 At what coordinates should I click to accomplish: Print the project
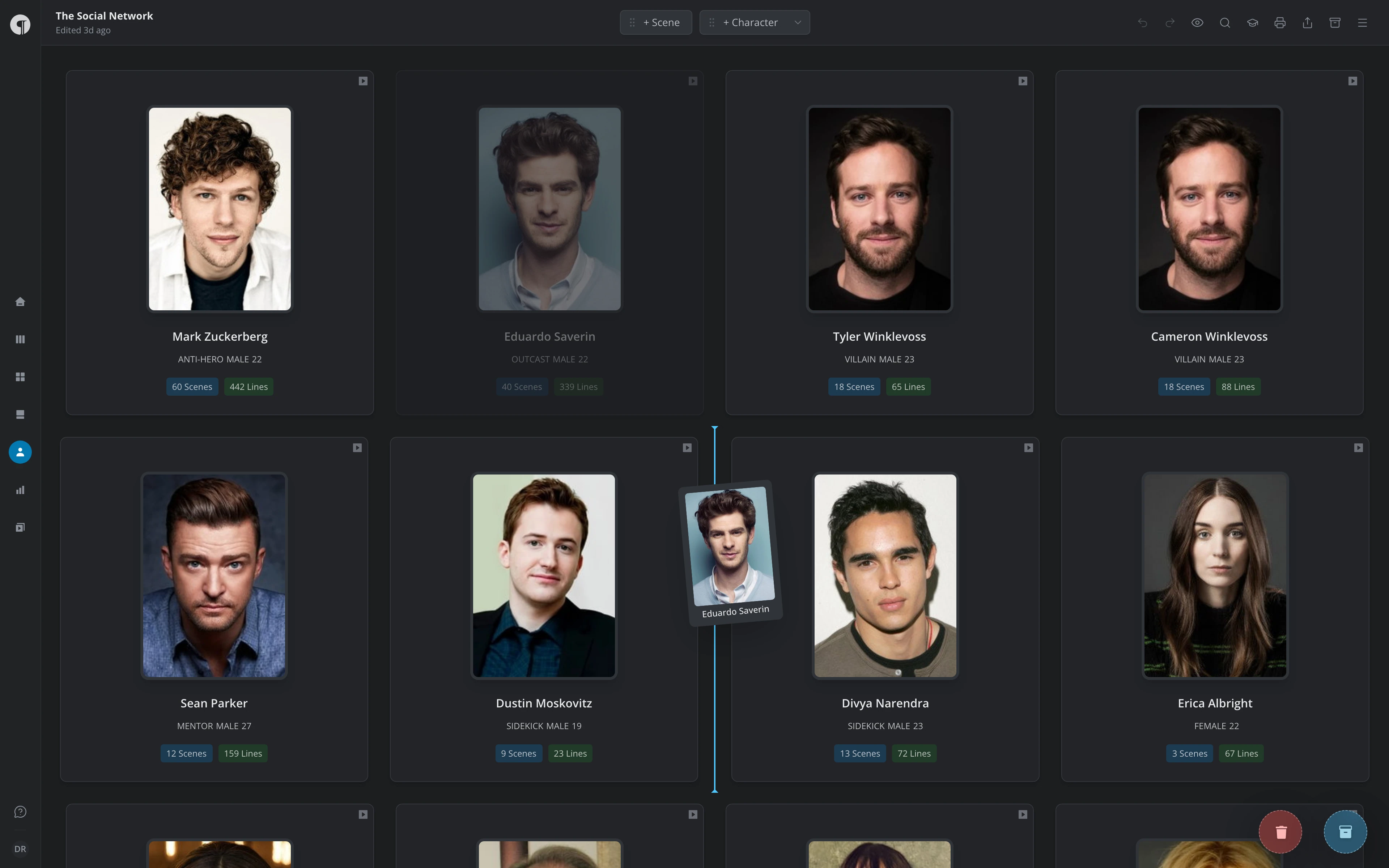(x=1280, y=22)
